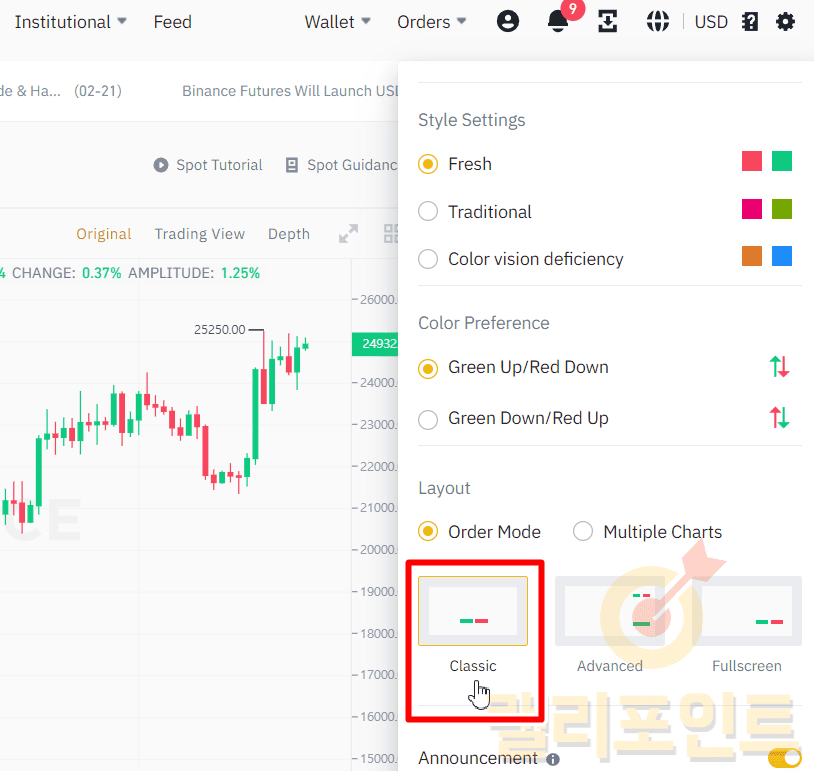Open the language globe icon
This screenshot has width=814, height=771.
tap(657, 21)
